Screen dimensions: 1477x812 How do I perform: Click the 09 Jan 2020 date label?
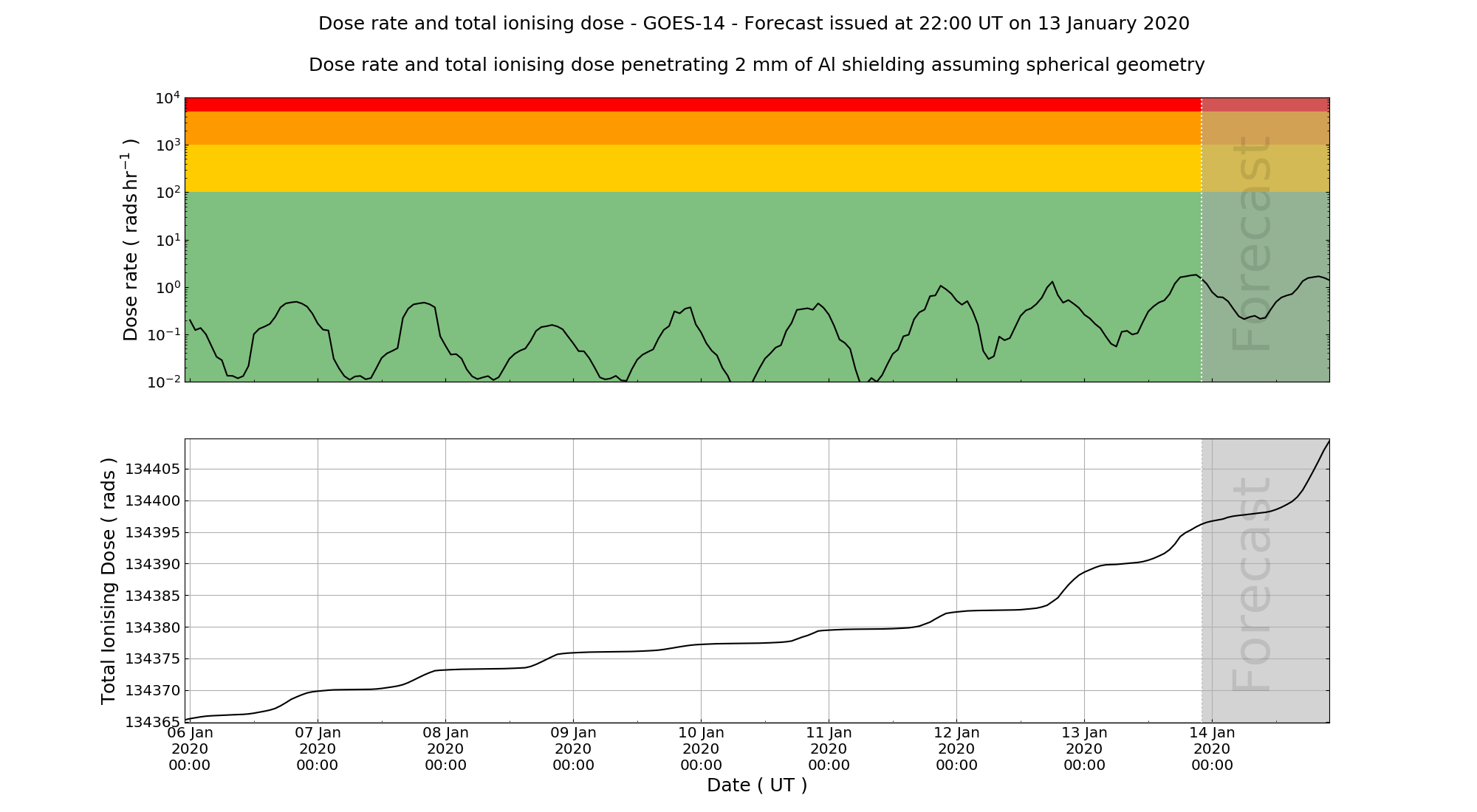pyautogui.click(x=573, y=749)
